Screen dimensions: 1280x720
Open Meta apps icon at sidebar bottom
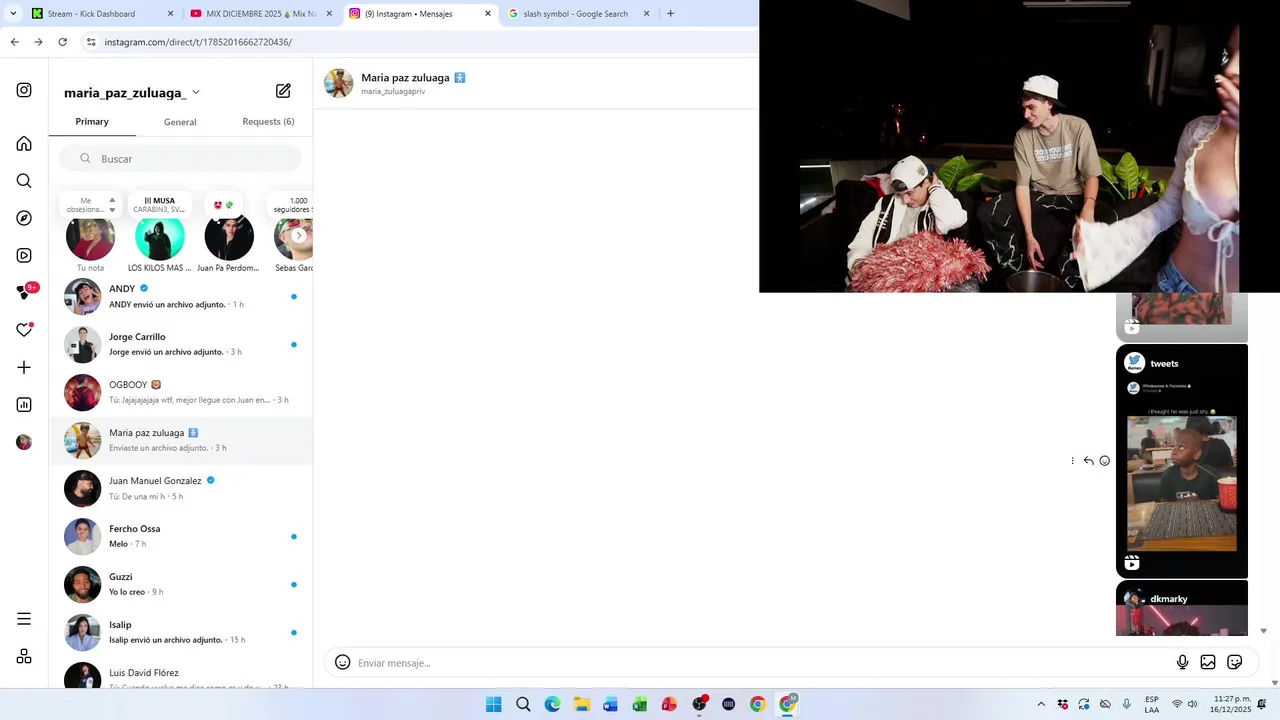(24, 656)
